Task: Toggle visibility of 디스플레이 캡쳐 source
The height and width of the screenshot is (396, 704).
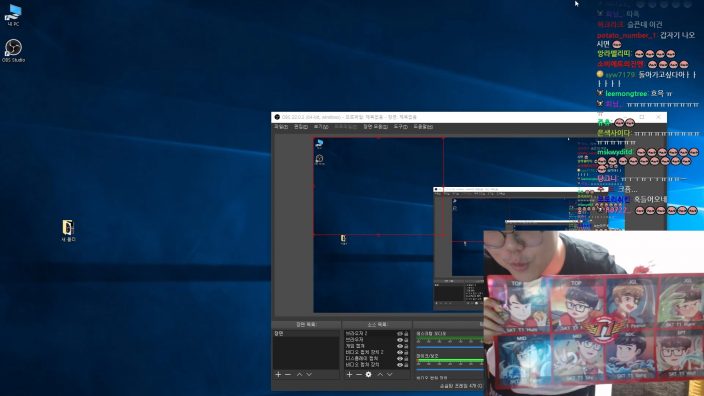Action: [x=399, y=359]
